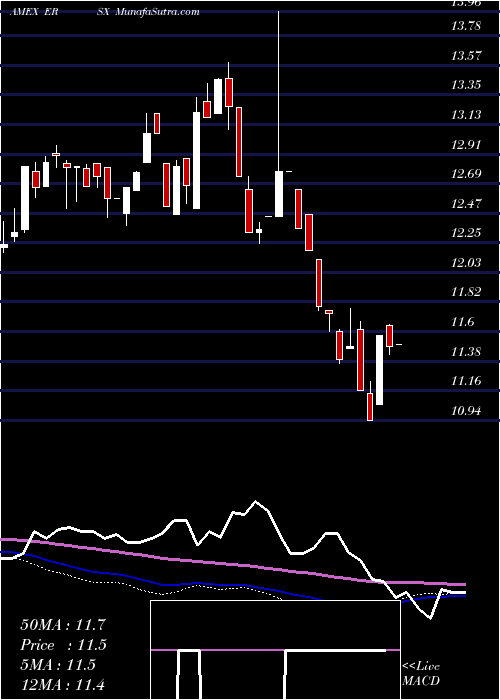Select the 10.94 price axis label
This screenshot has width=500, height=700.
pos(466,410)
